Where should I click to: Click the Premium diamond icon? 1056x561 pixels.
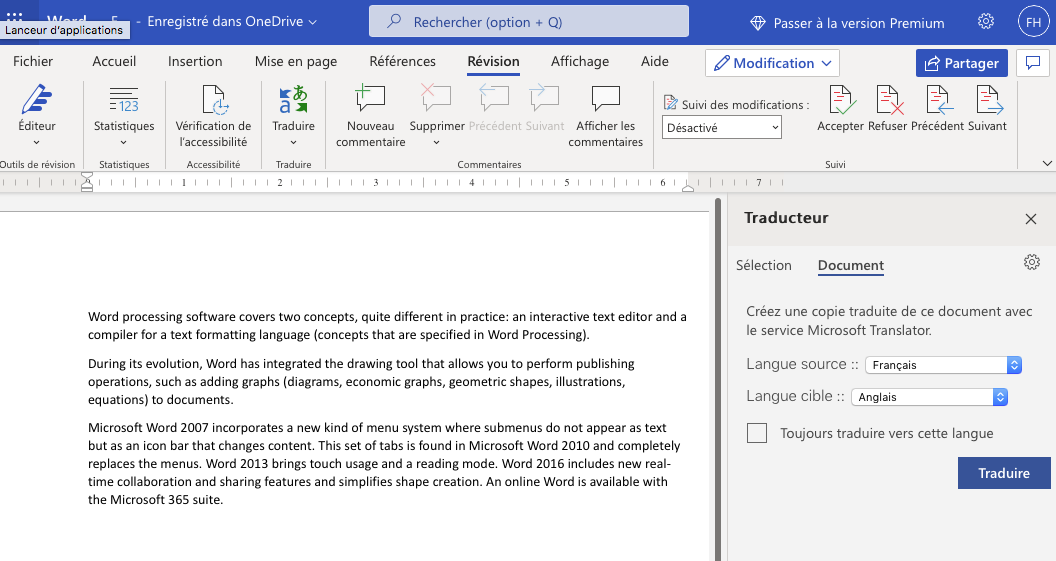coord(758,23)
